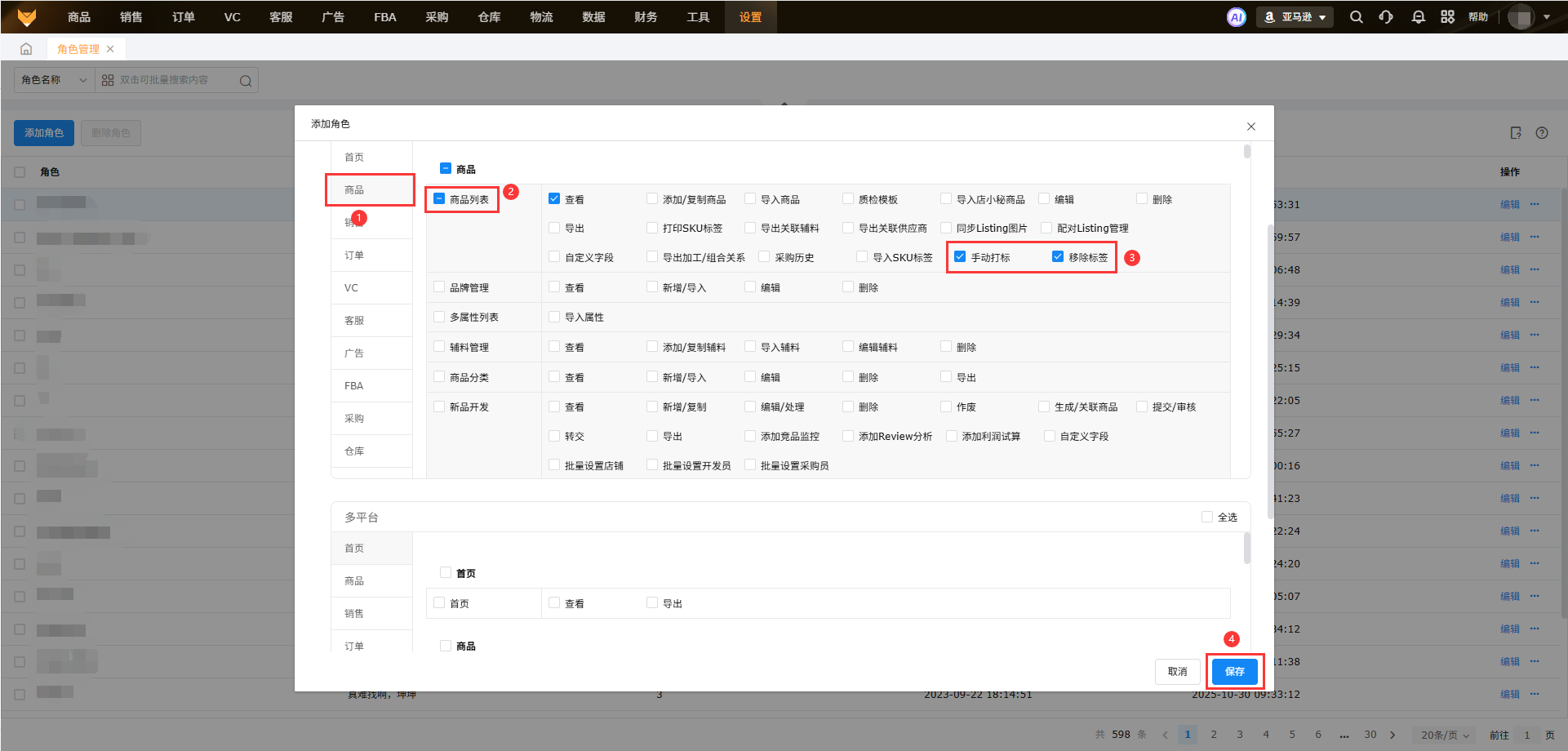Open the search magnifier in top bar

[x=1356, y=17]
